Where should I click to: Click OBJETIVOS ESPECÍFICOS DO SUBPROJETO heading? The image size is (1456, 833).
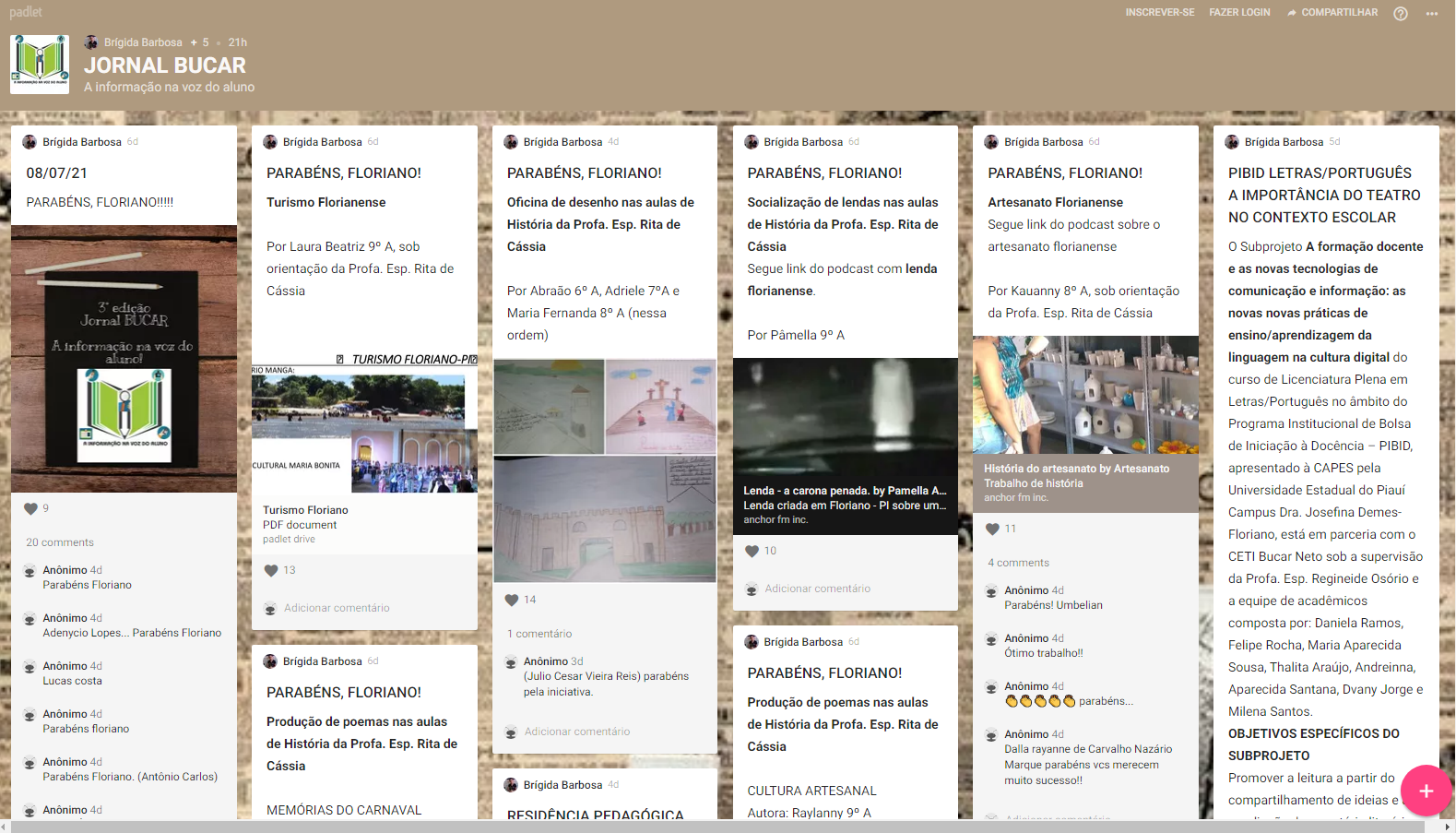[x=1314, y=744]
